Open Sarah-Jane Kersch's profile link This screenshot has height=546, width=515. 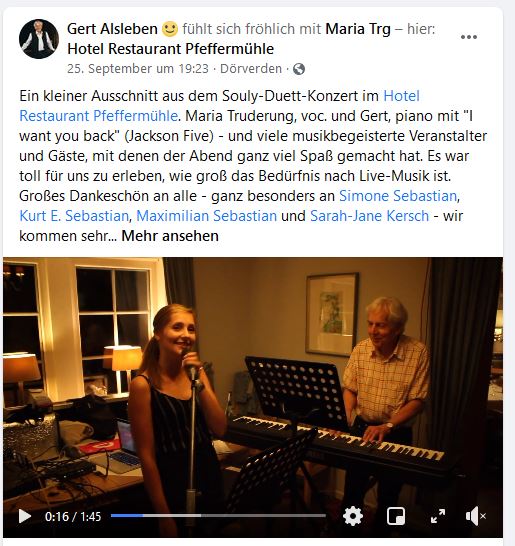pos(369,216)
